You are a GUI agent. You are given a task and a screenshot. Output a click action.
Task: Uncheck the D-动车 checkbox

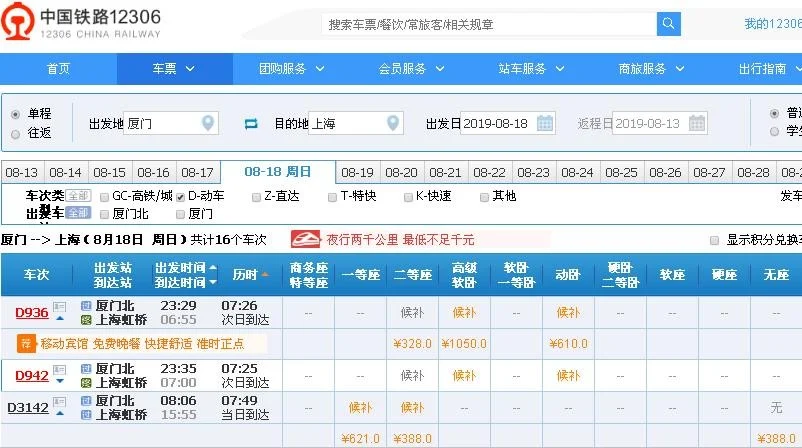click(180, 197)
